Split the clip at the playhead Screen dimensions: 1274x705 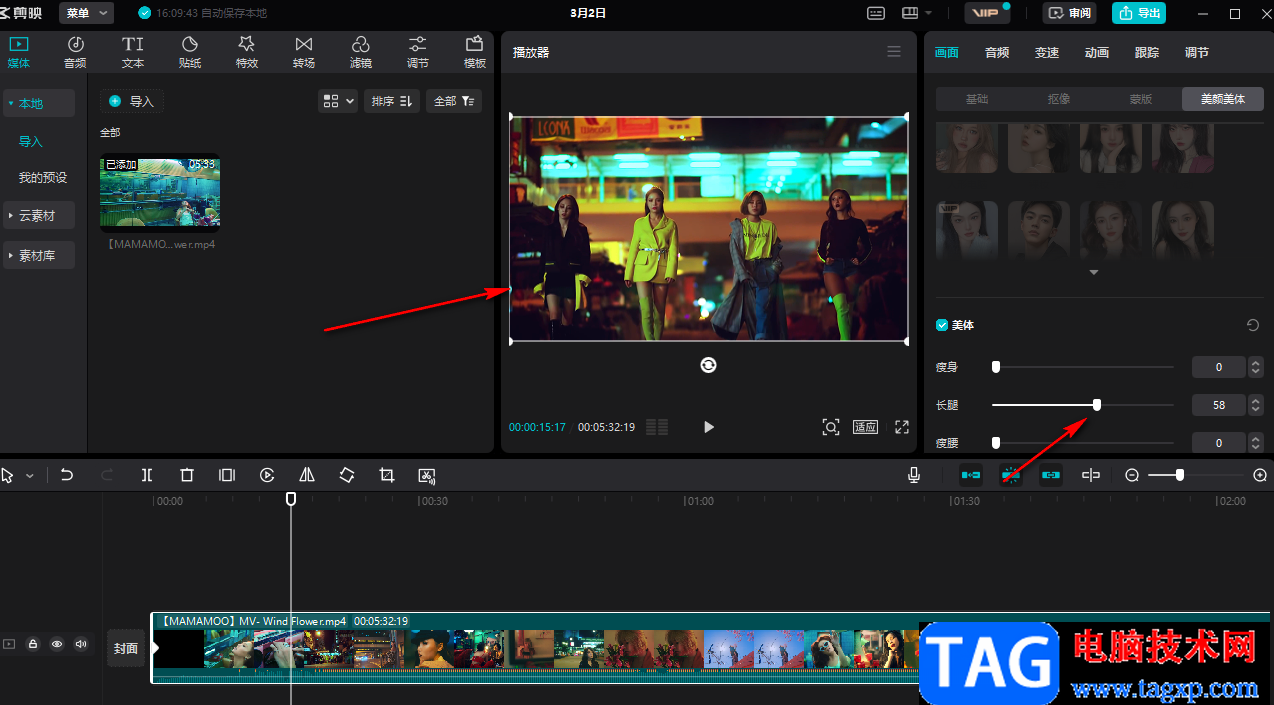pos(147,476)
